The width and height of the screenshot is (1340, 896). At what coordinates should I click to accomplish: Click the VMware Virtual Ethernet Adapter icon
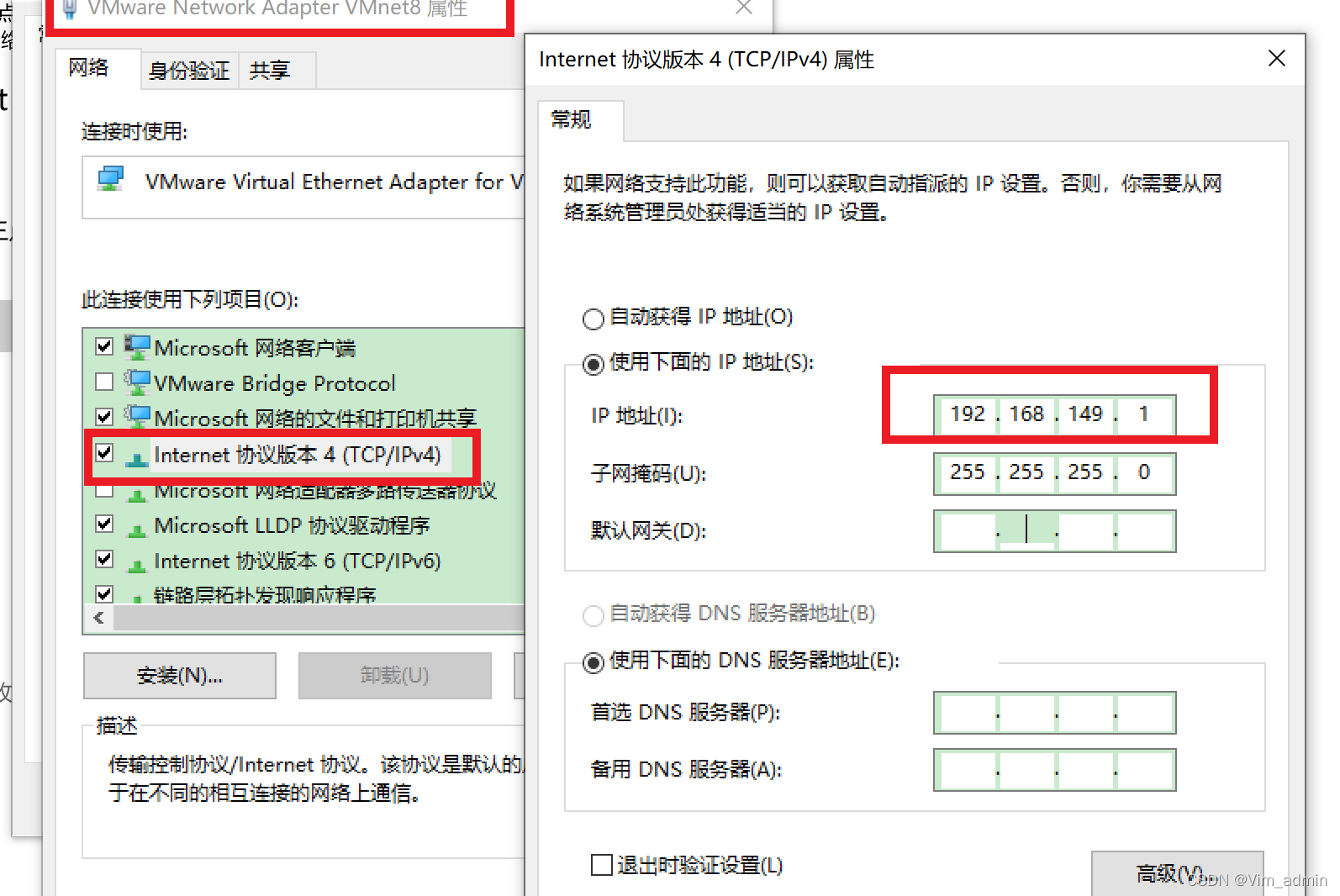pos(111,179)
